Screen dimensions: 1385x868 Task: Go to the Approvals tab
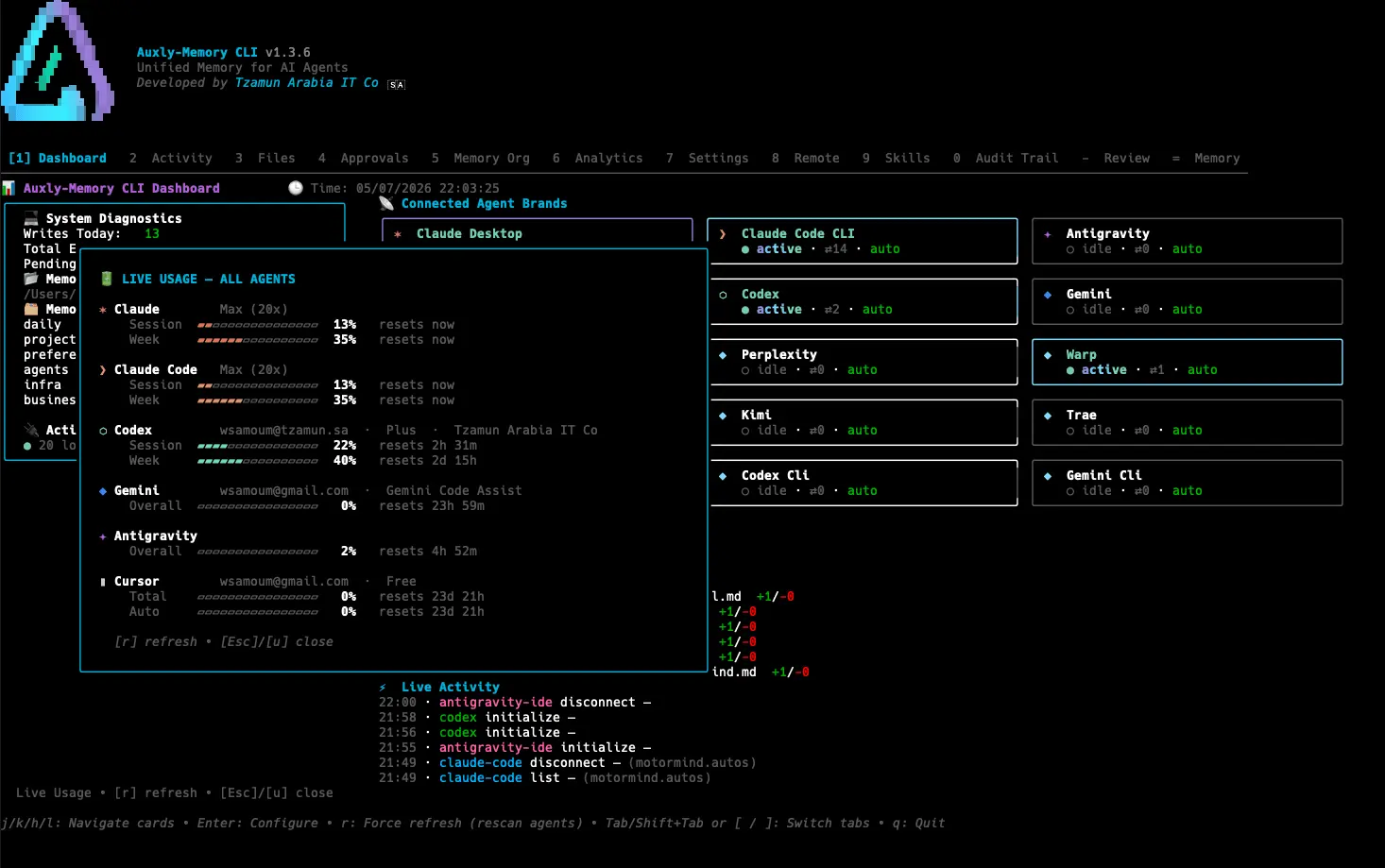pyautogui.click(x=364, y=159)
